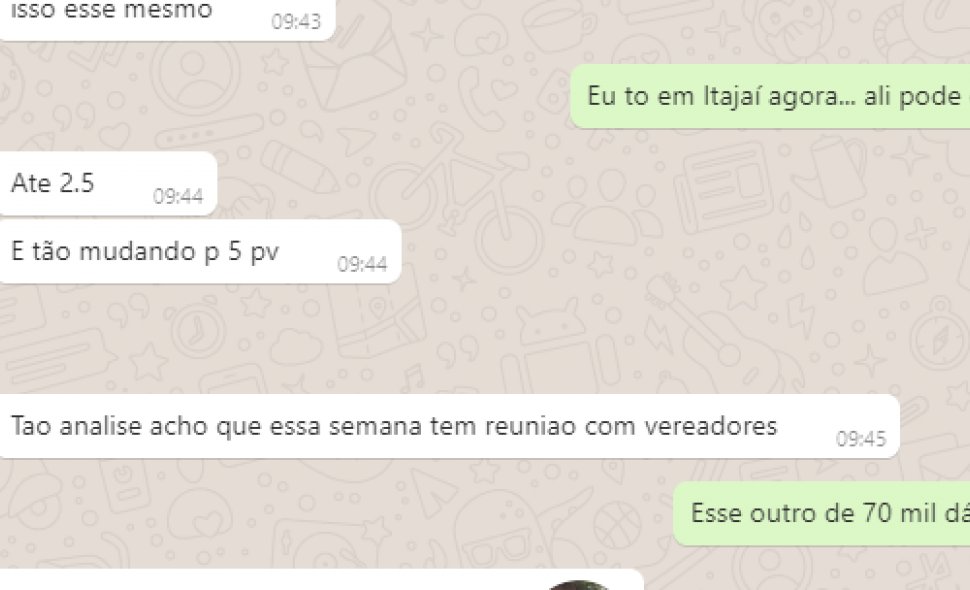970x590 pixels.
Task: Click the 09:44 timestamp beside "Ate 2.5"
Action: click(x=178, y=196)
